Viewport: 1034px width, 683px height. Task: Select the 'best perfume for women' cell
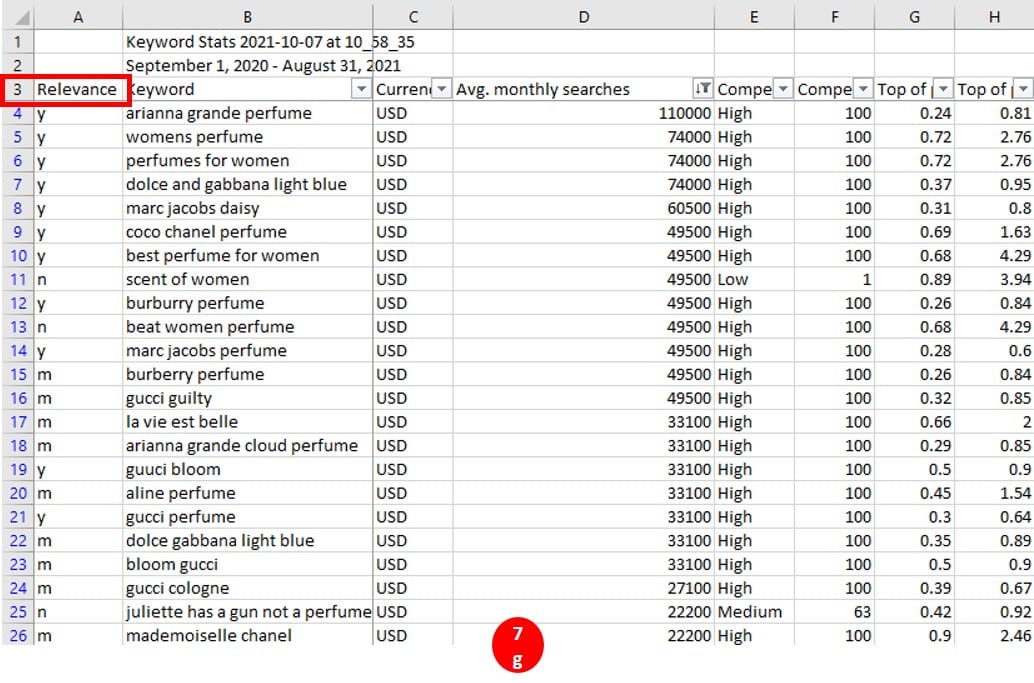click(x=247, y=256)
